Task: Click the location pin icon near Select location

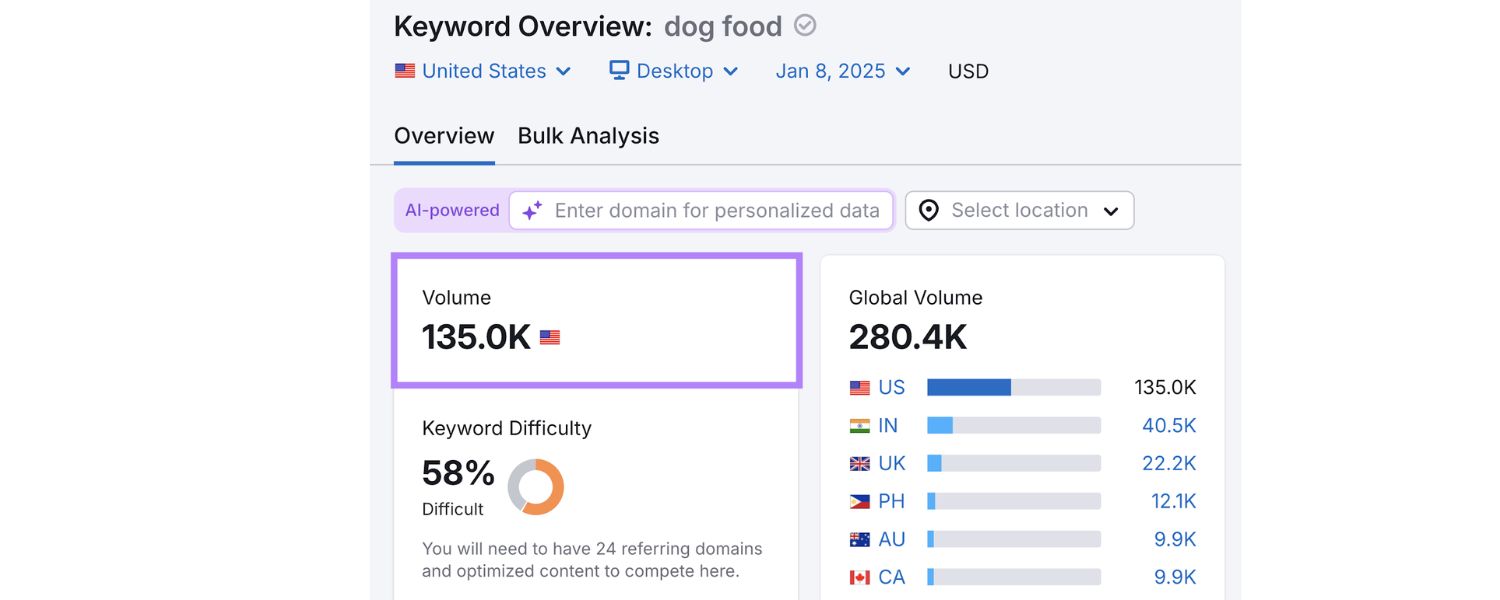Action: (x=929, y=210)
